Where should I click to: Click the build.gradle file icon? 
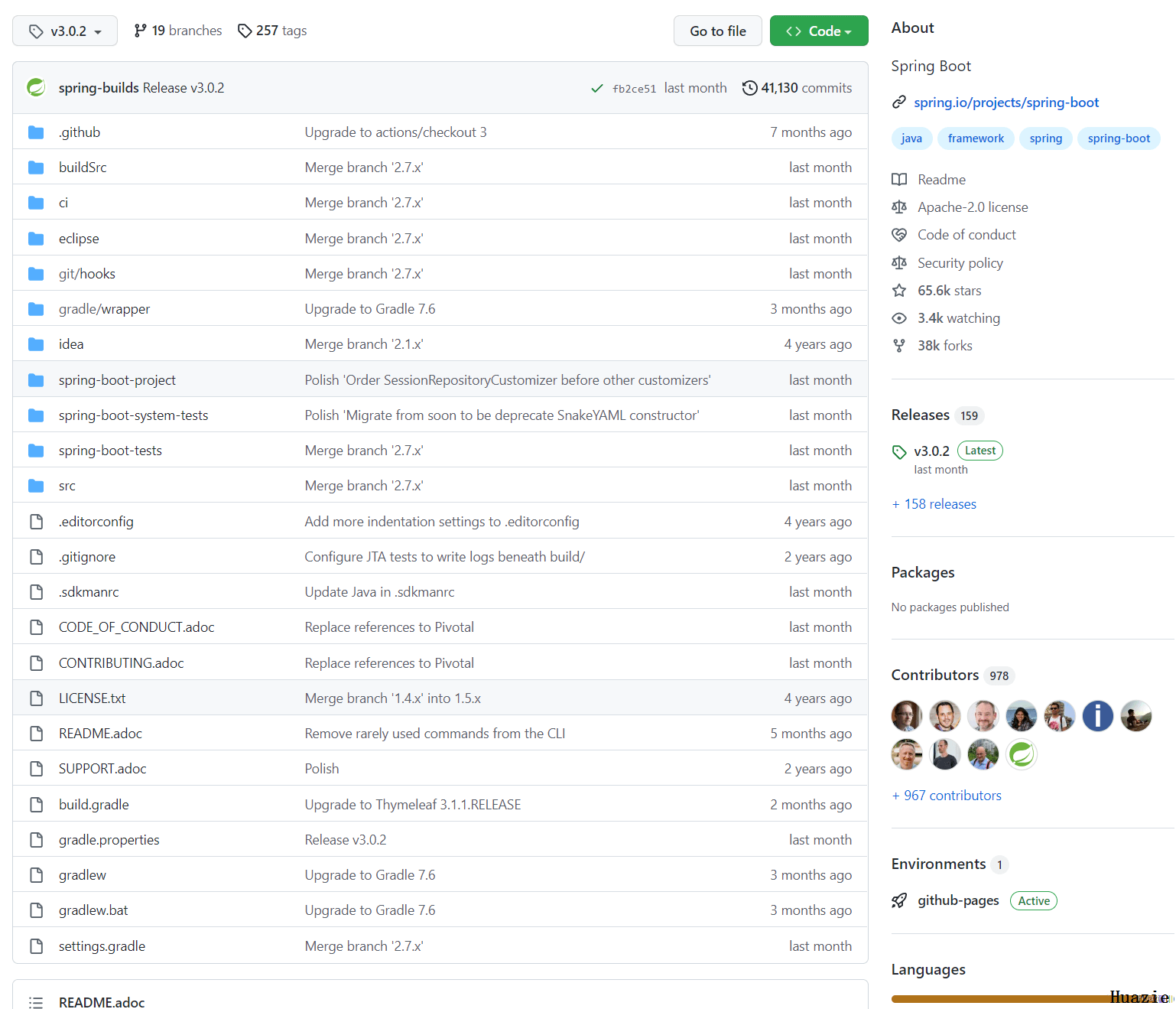(36, 805)
